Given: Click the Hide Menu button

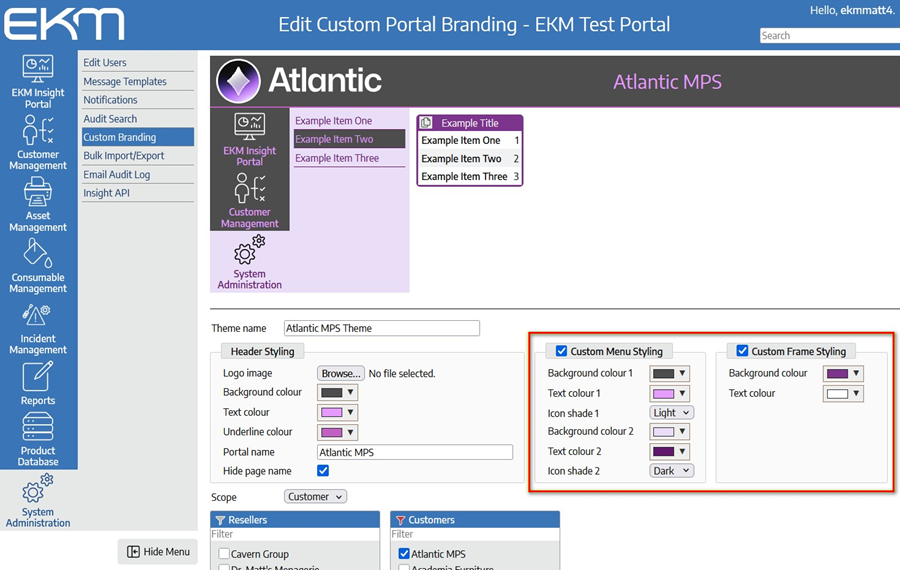Looking at the screenshot, I should 158,552.
